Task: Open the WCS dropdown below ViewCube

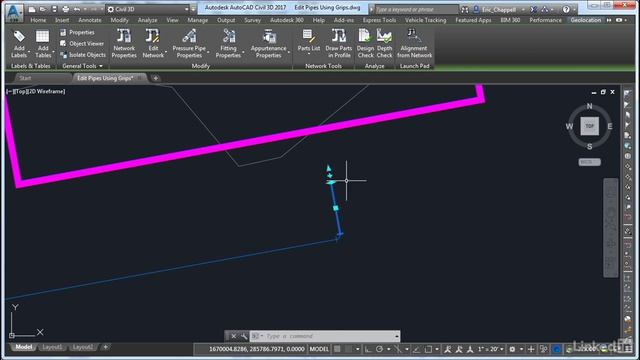Action: [x=589, y=162]
